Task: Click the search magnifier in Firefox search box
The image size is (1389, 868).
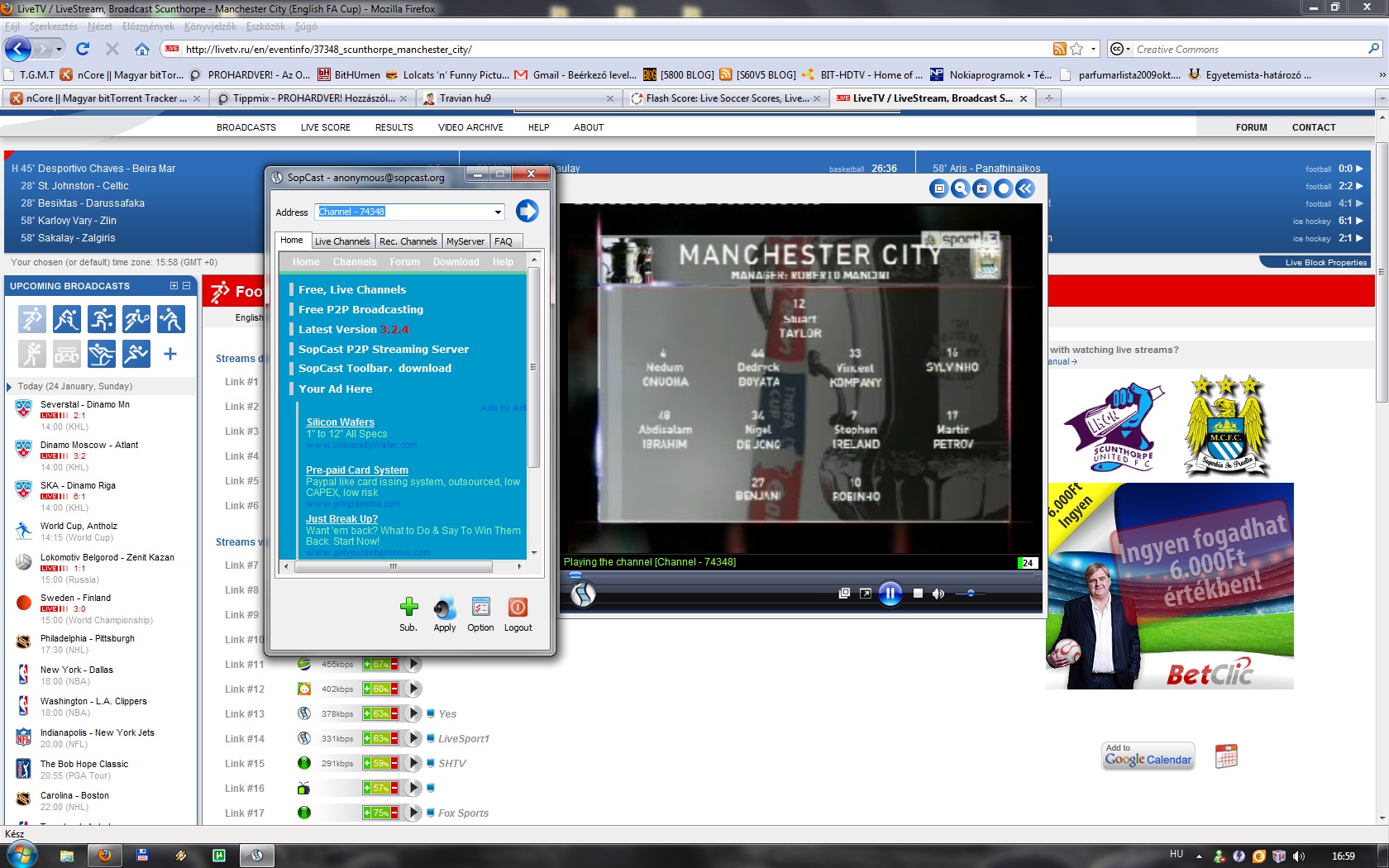Action: [x=1373, y=50]
